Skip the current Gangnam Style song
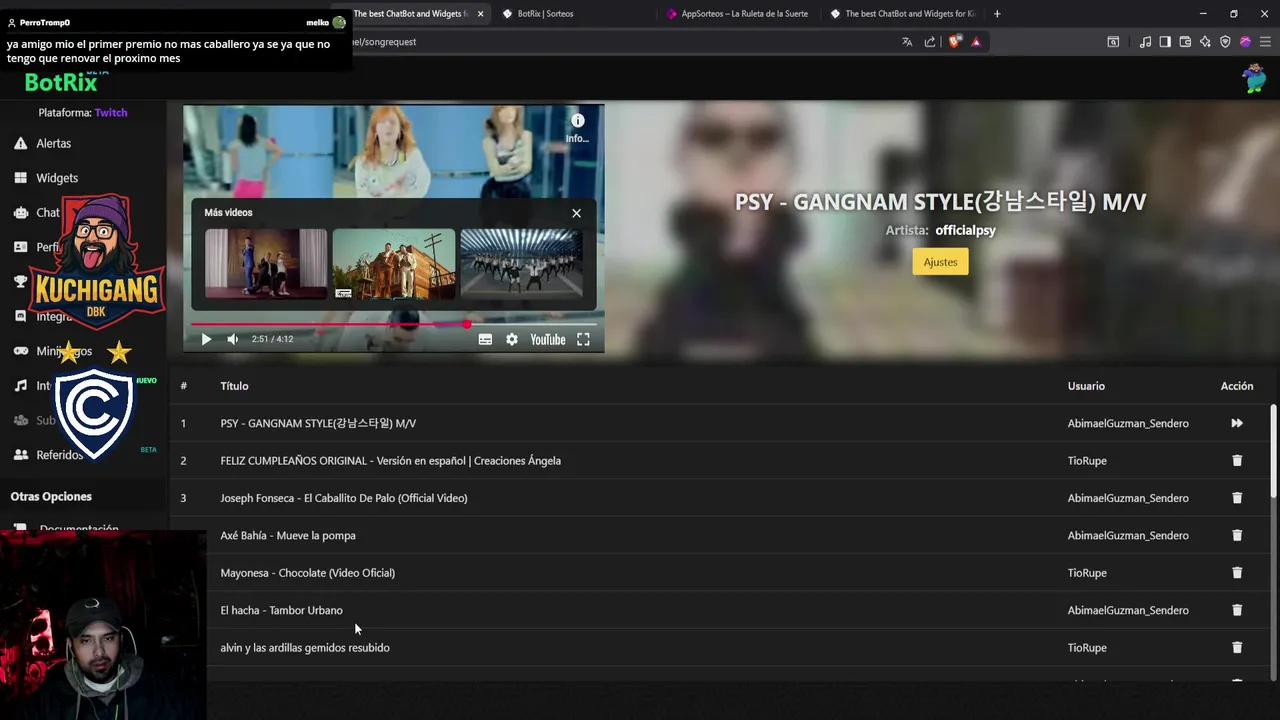1280x720 pixels. click(x=1237, y=423)
